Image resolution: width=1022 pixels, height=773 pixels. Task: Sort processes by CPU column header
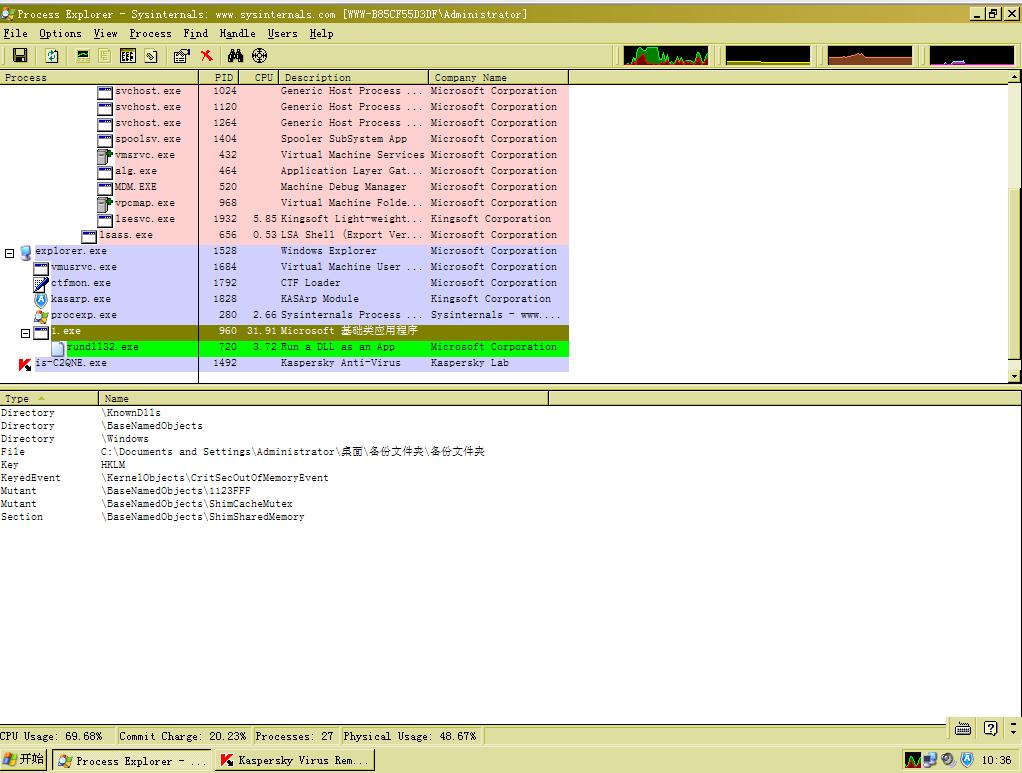tap(263, 77)
